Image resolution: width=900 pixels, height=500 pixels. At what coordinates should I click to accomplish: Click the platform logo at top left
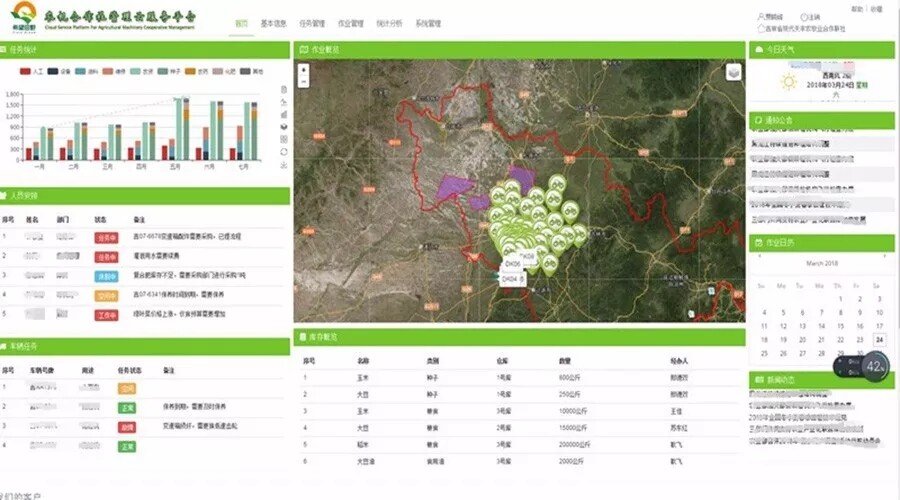pos(24,17)
